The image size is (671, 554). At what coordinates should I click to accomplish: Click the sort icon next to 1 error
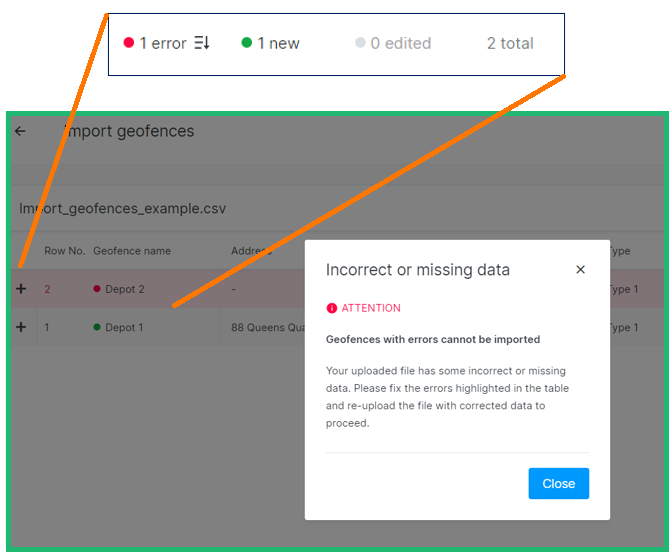[x=202, y=43]
